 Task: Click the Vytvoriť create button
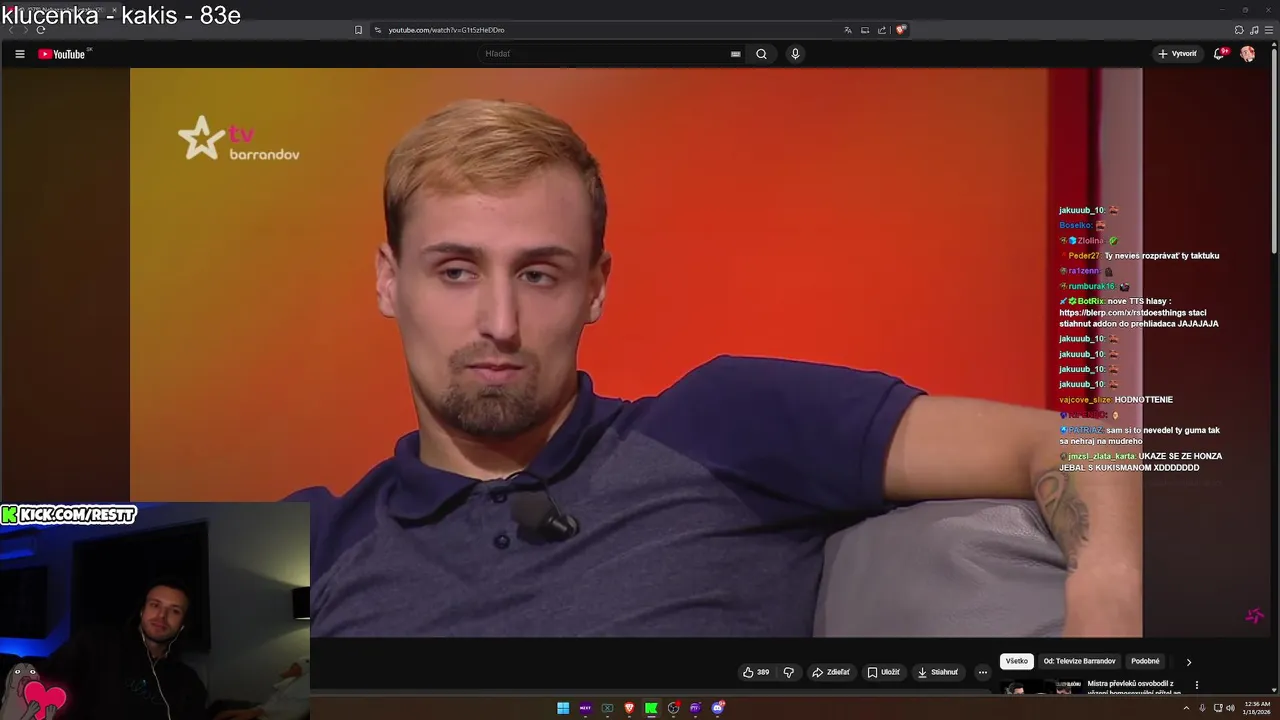[x=1177, y=54]
